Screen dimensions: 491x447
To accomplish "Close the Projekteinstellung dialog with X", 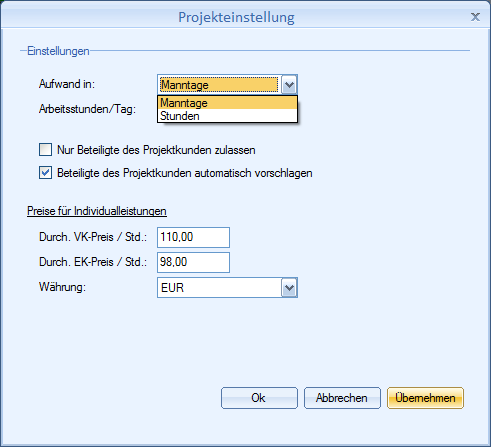I will [x=475, y=17].
